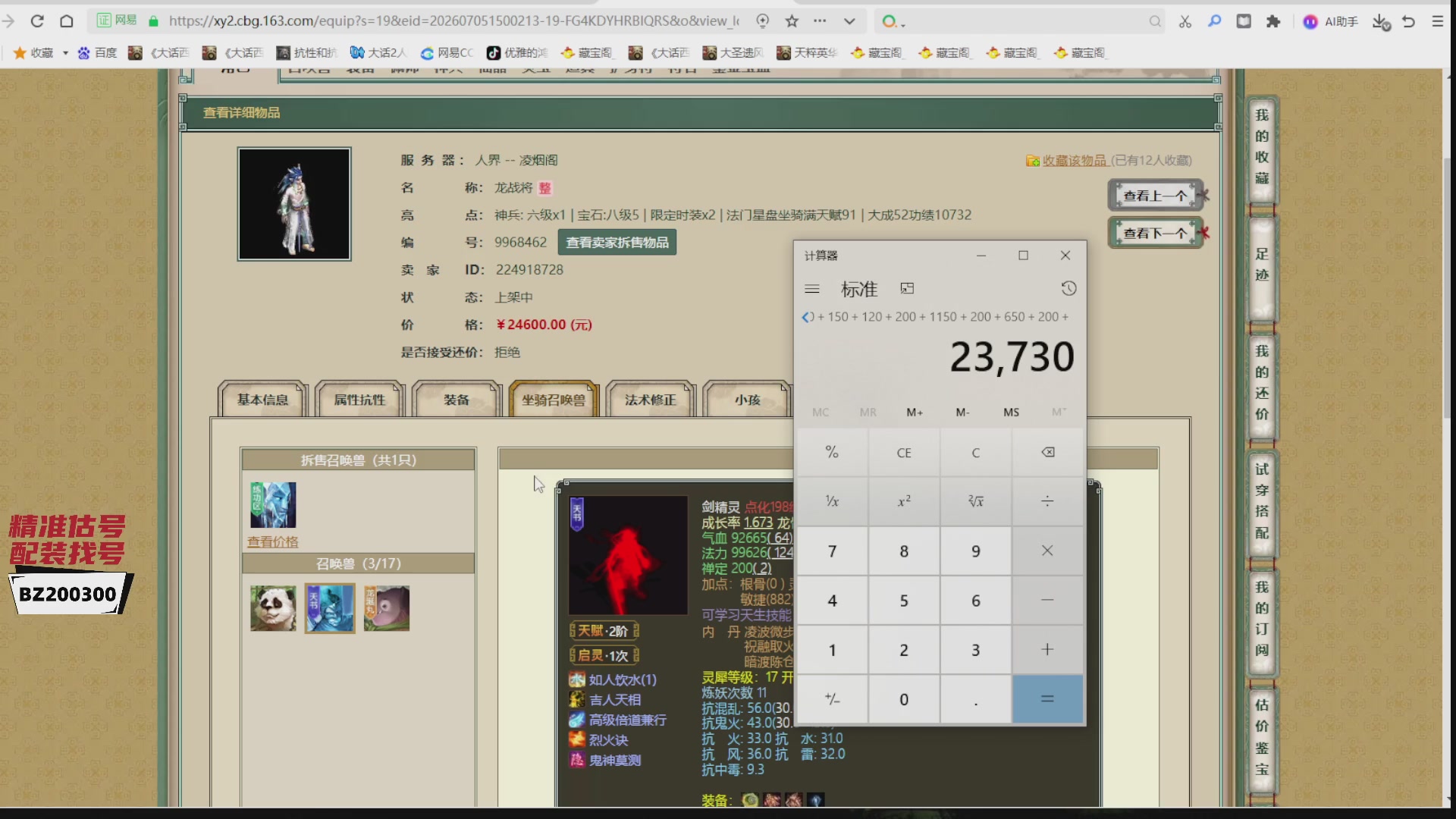Screen dimensions: 1456x819
Task: Select the blue sword spirit summon thumbnail
Action: coord(330,608)
